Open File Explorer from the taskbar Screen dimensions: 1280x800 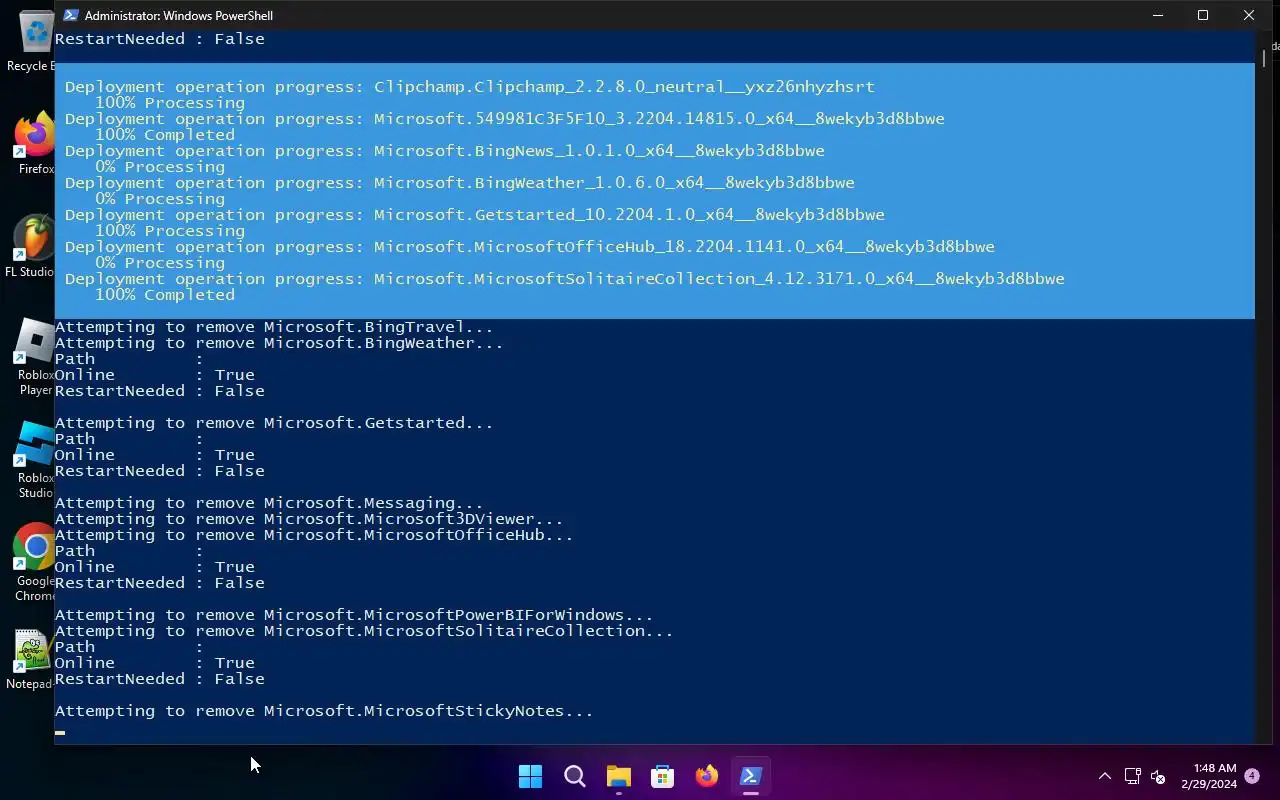[x=618, y=776]
